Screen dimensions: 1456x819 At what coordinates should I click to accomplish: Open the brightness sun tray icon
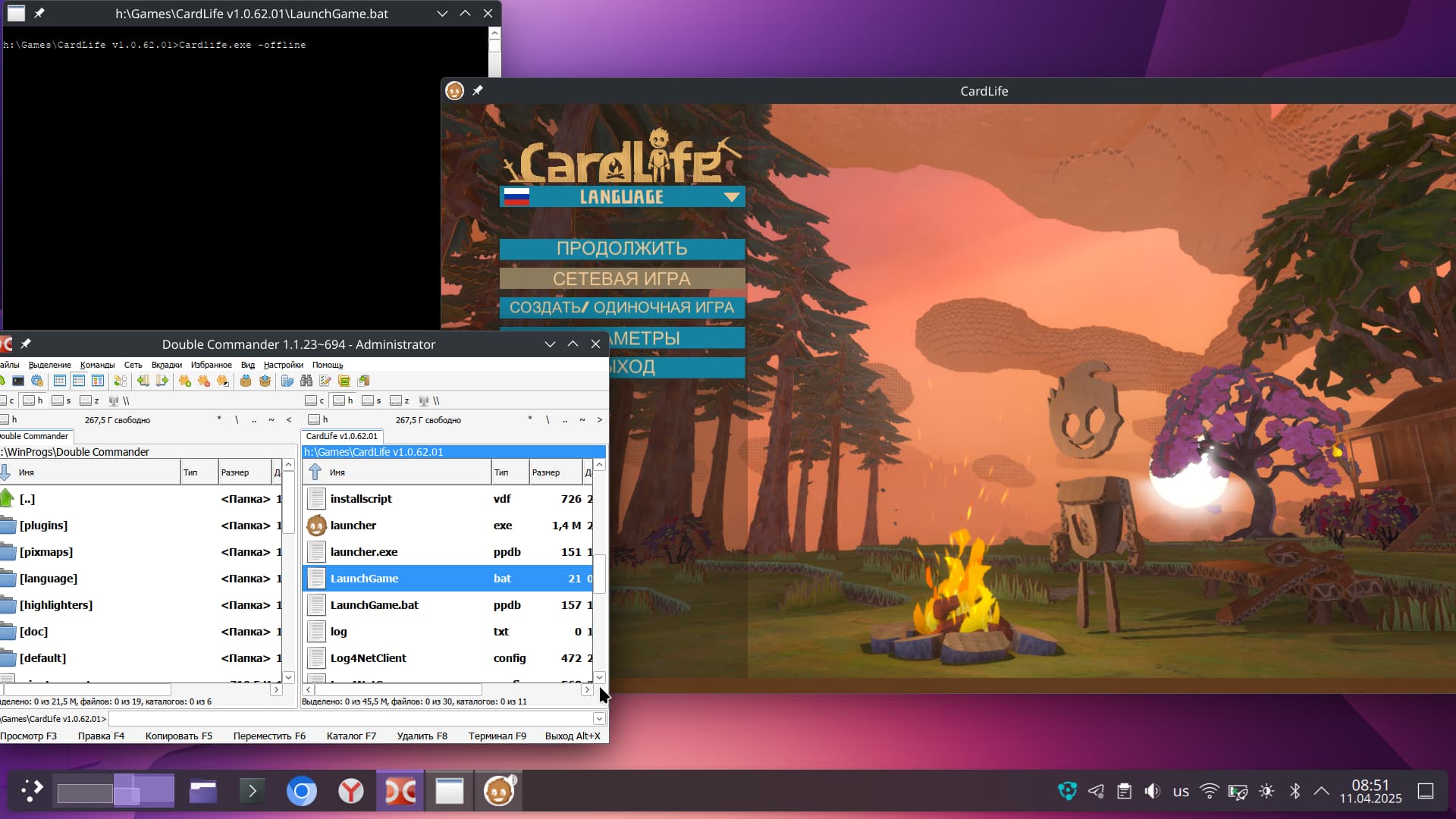point(1266,791)
